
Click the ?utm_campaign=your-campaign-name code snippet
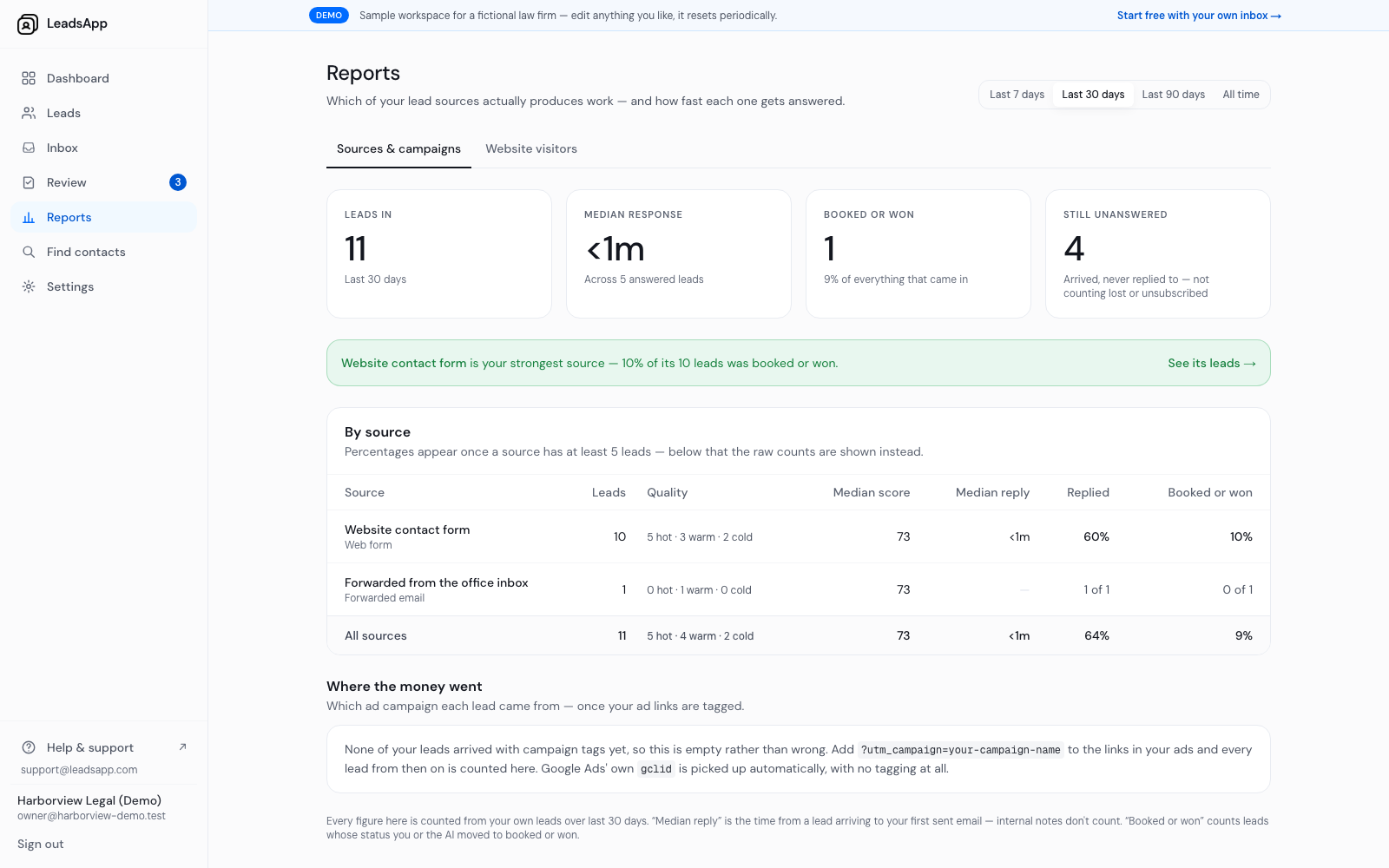coord(961,750)
